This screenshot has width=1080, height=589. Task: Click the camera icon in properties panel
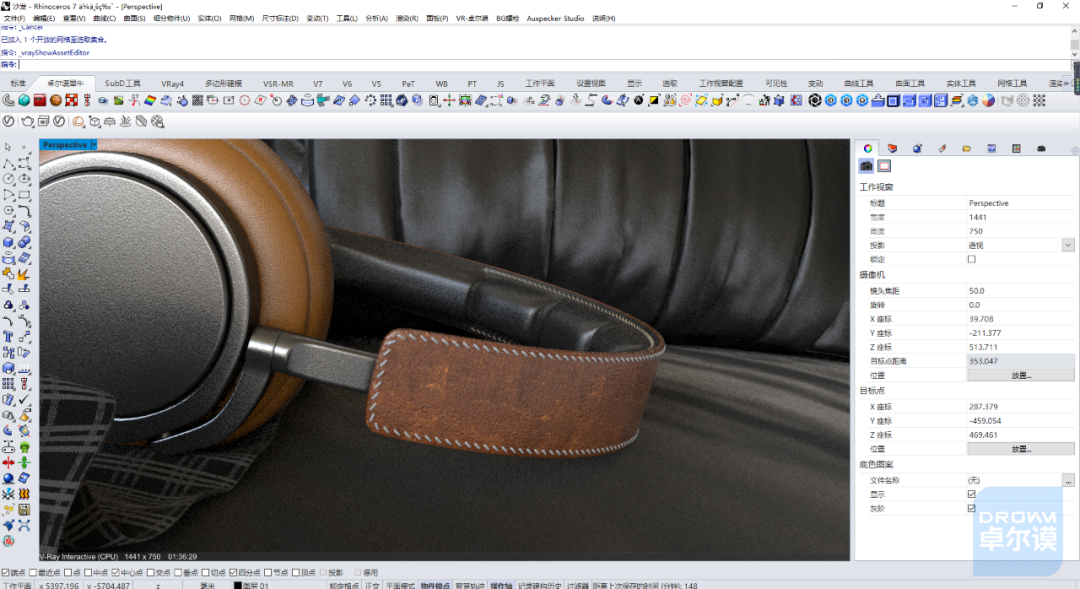point(866,166)
